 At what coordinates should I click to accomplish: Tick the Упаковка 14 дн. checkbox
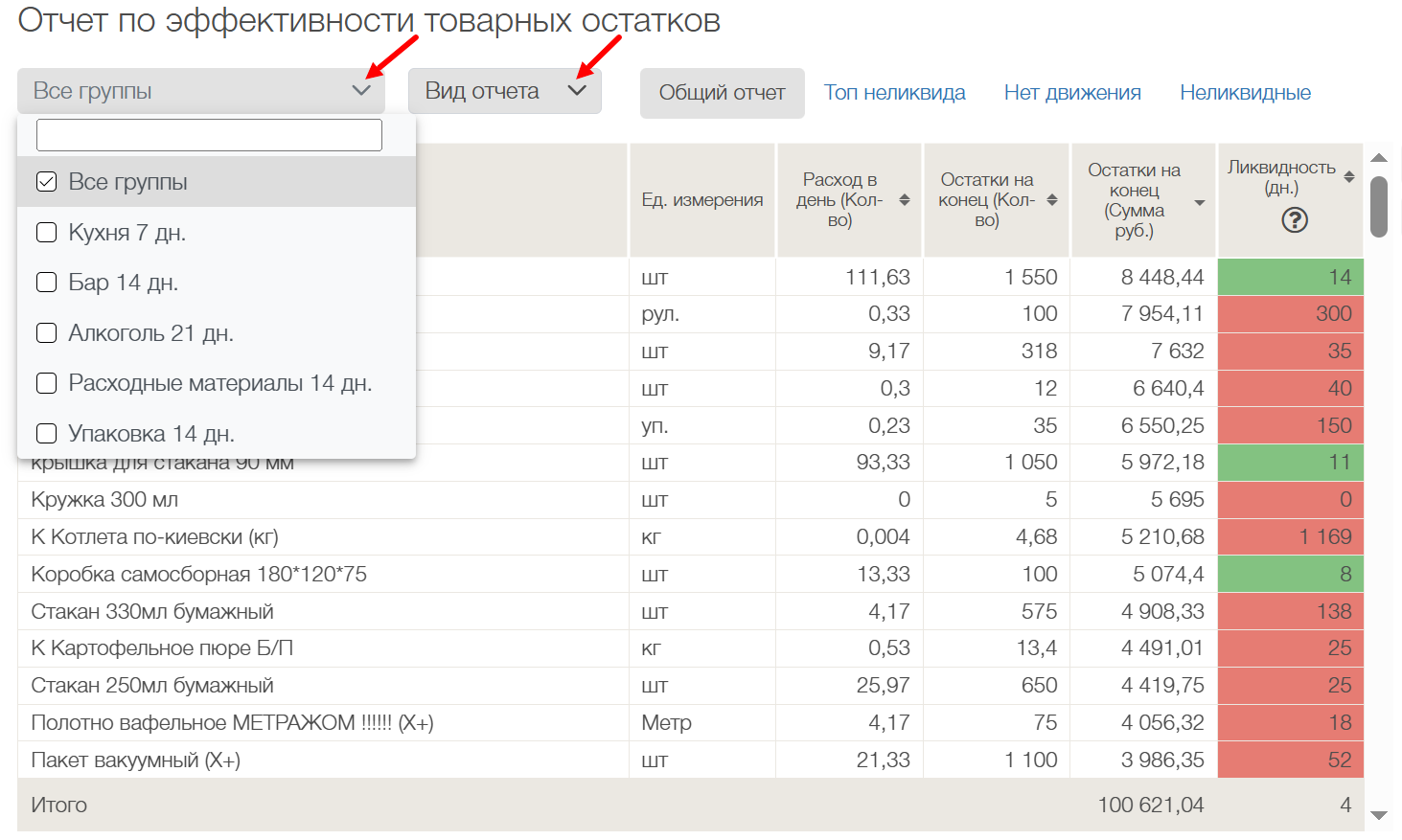(46, 434)
